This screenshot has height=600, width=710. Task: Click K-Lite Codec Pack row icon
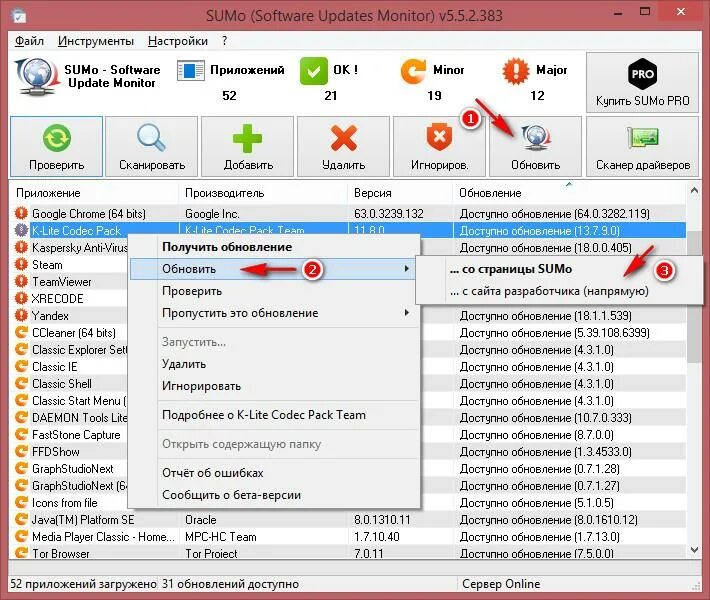[21, 230]
